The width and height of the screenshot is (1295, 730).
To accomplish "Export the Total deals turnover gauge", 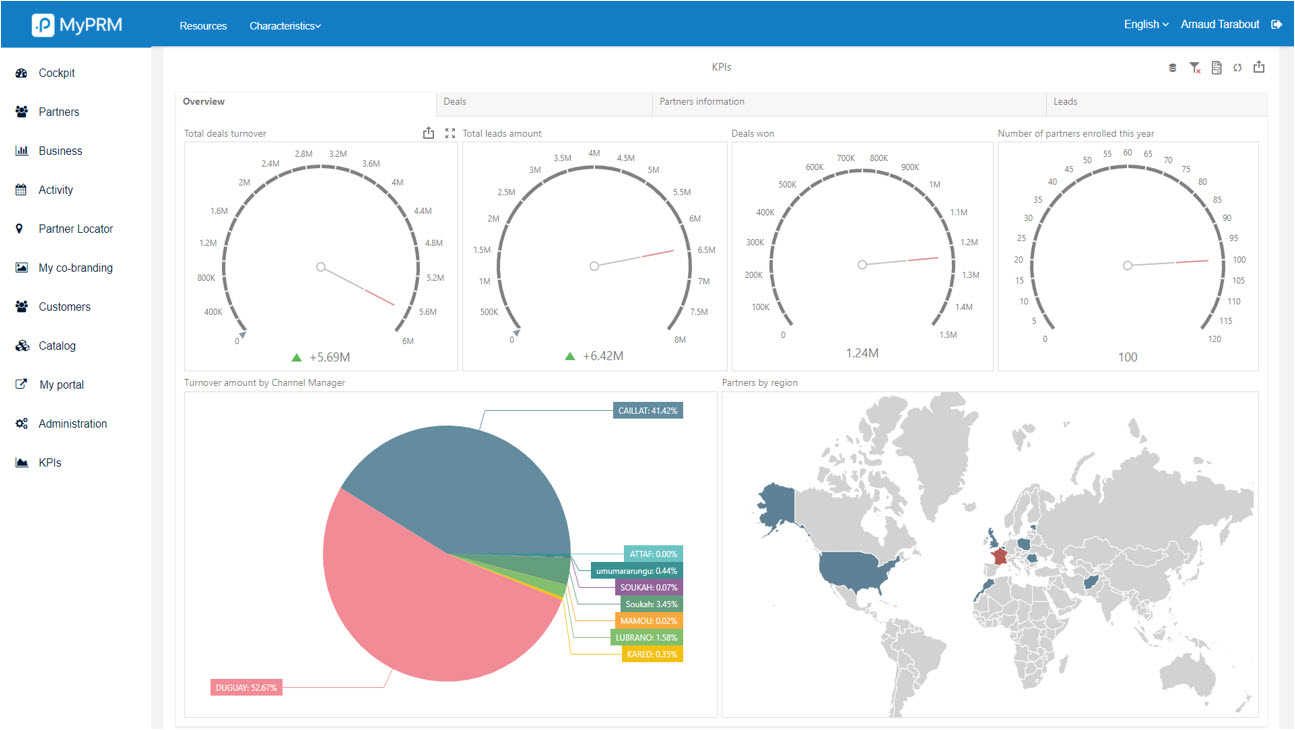I will (429, 133).
